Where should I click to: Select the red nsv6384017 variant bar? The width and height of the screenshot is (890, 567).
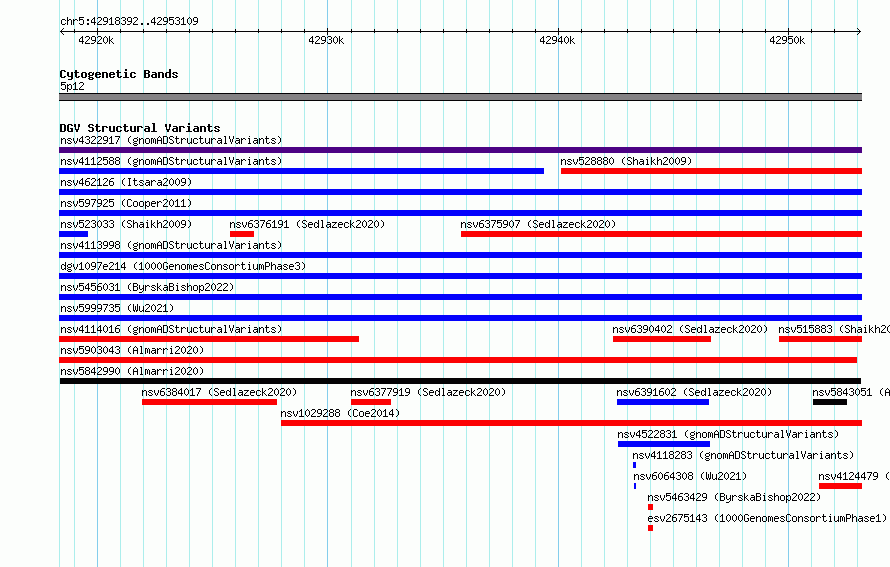[209, 402]
